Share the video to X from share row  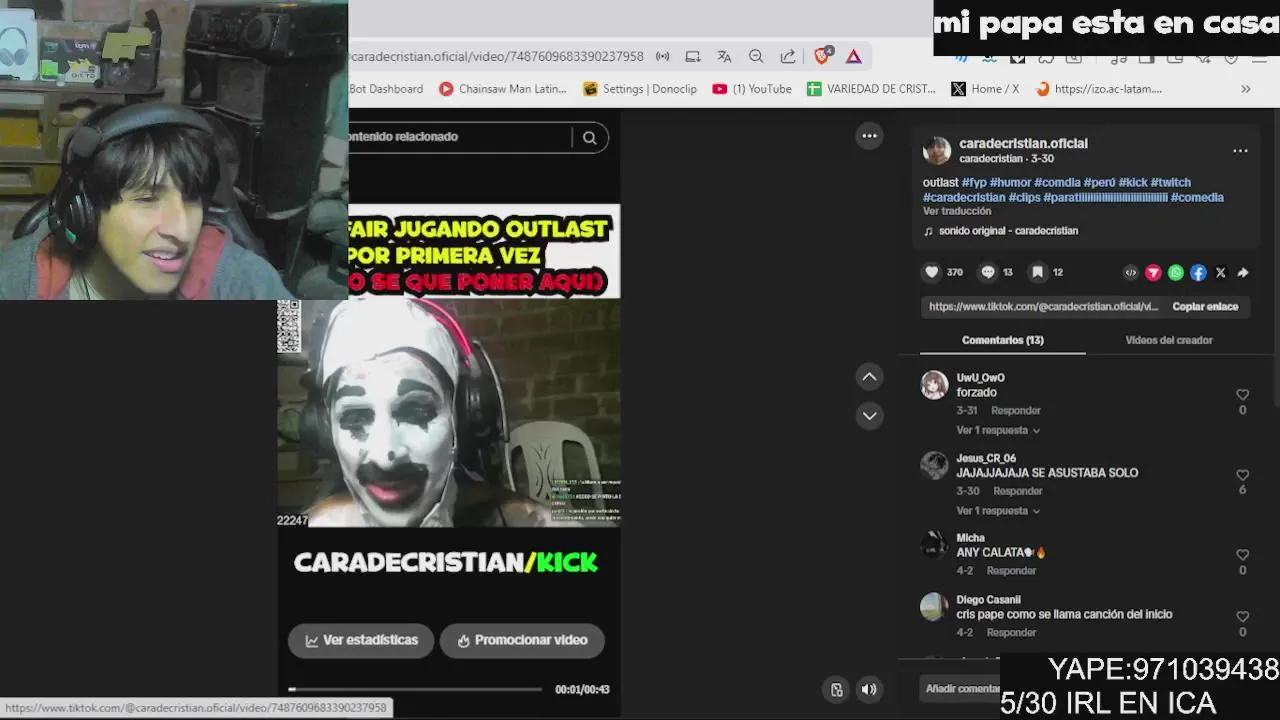tap(1220, 272)
